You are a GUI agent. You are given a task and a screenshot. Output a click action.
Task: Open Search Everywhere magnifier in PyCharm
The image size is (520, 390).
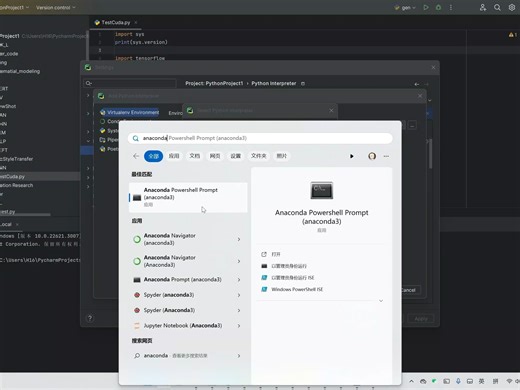coord(497,7)
